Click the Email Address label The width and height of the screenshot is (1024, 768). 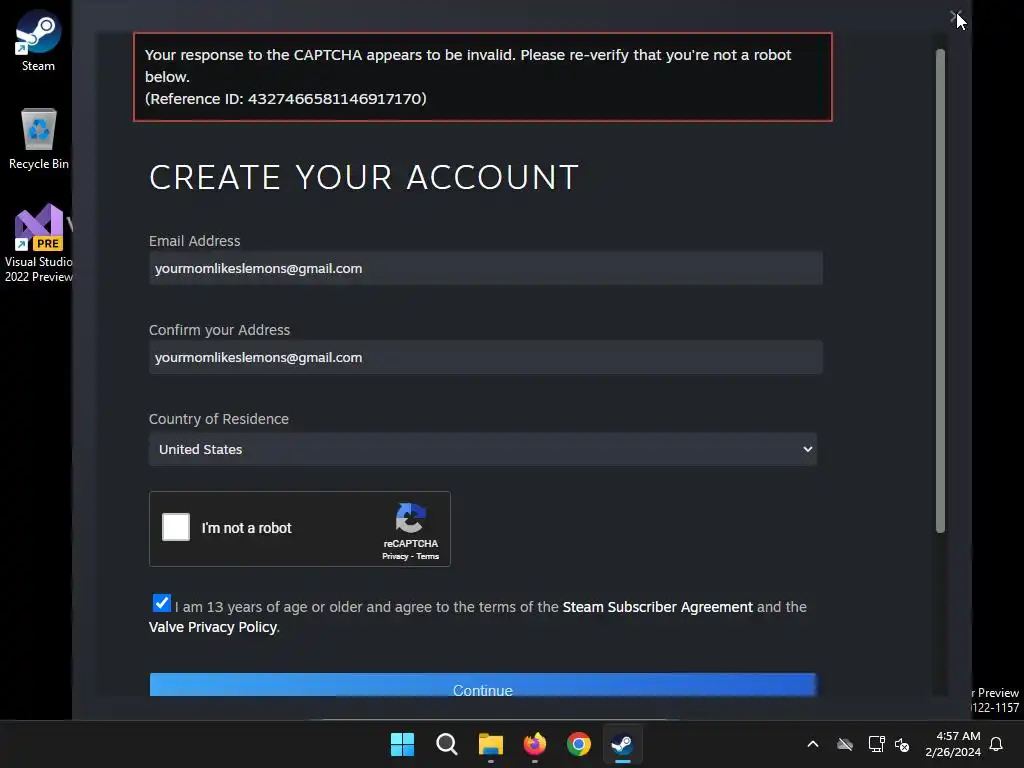[195, 241]
